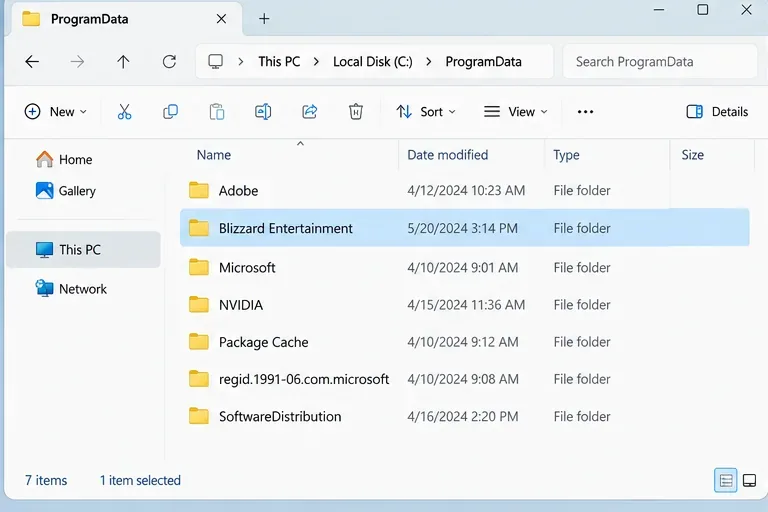Viewport: 768px width, 512px height.
Task: Open the New item dropdown
Action: click(56, 112)
